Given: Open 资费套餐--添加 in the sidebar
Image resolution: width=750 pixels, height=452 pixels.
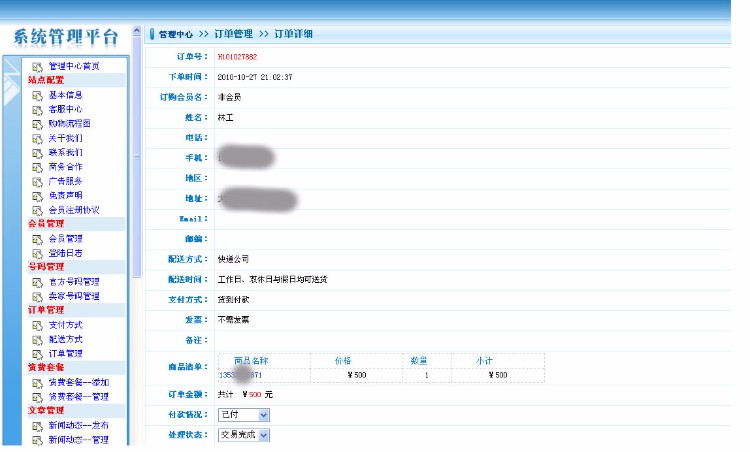Looking at the screenshot, I should (79, 382).
